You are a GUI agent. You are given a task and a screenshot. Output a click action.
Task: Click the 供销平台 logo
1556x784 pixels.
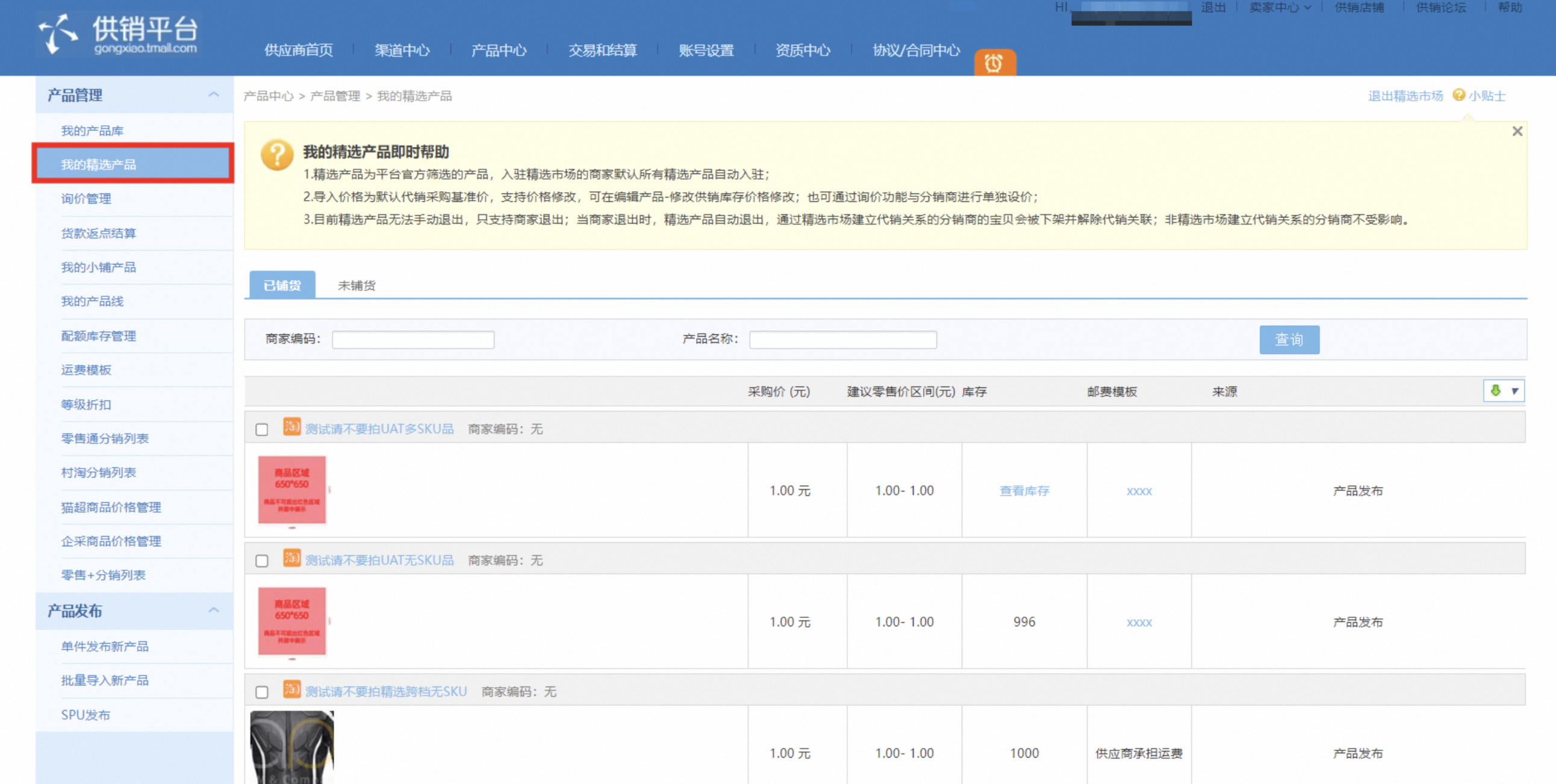tap(119, 34)
